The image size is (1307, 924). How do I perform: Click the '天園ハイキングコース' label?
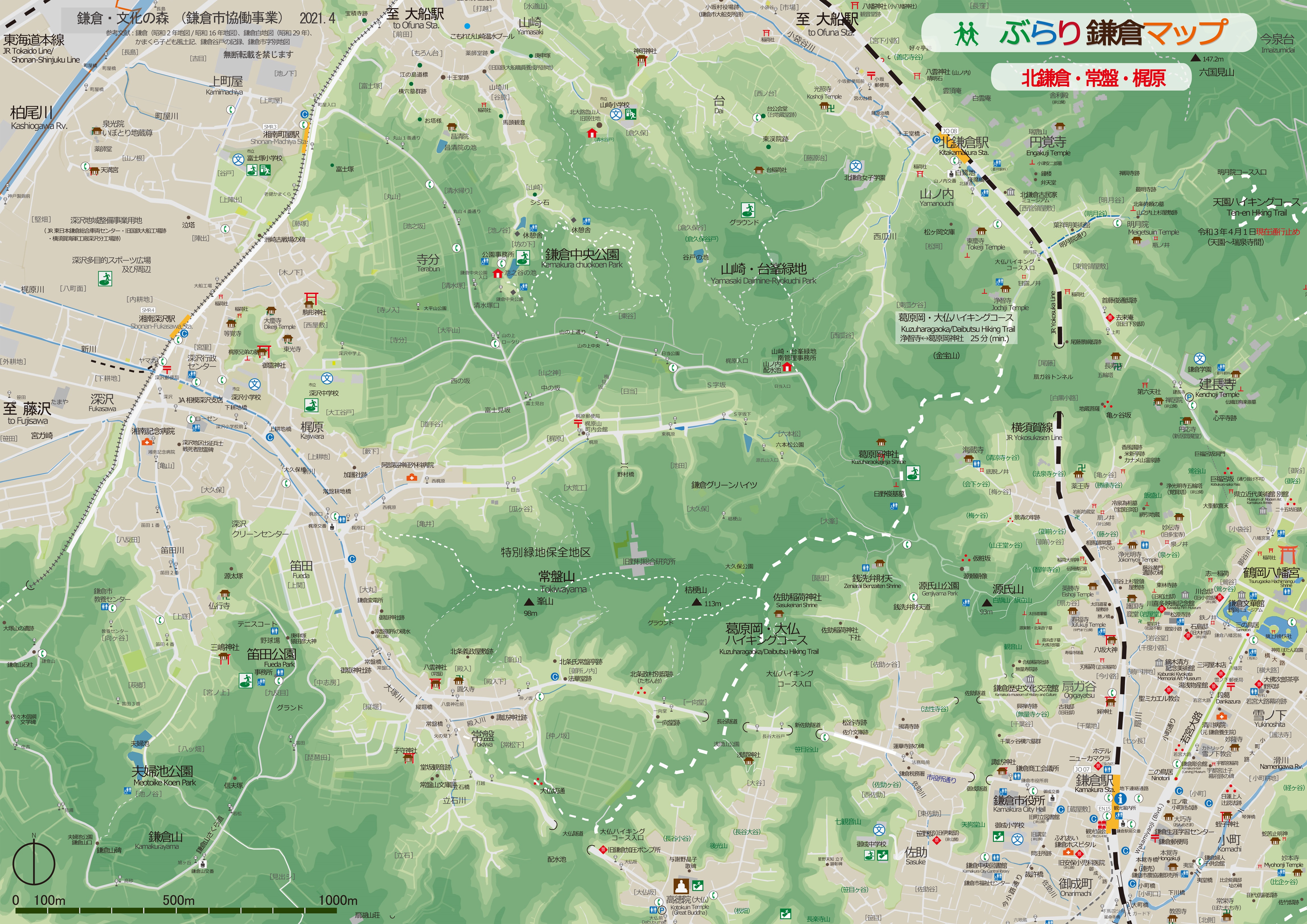pyautogui.click(x=1256, y=201)
